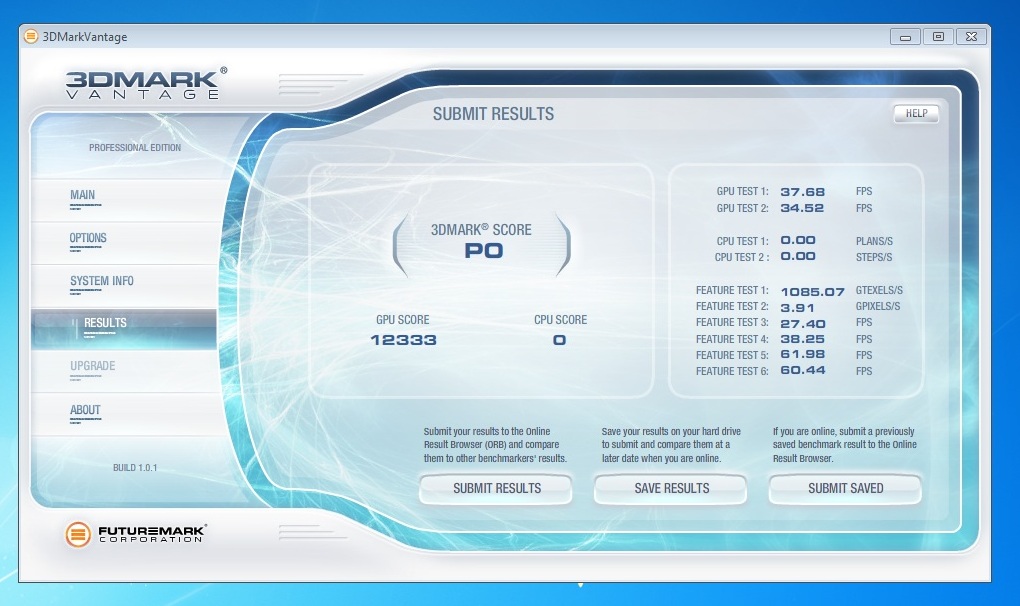Click CPU Test 2 value 0.00
This screenshot has width=1020, height=606.
798,256
